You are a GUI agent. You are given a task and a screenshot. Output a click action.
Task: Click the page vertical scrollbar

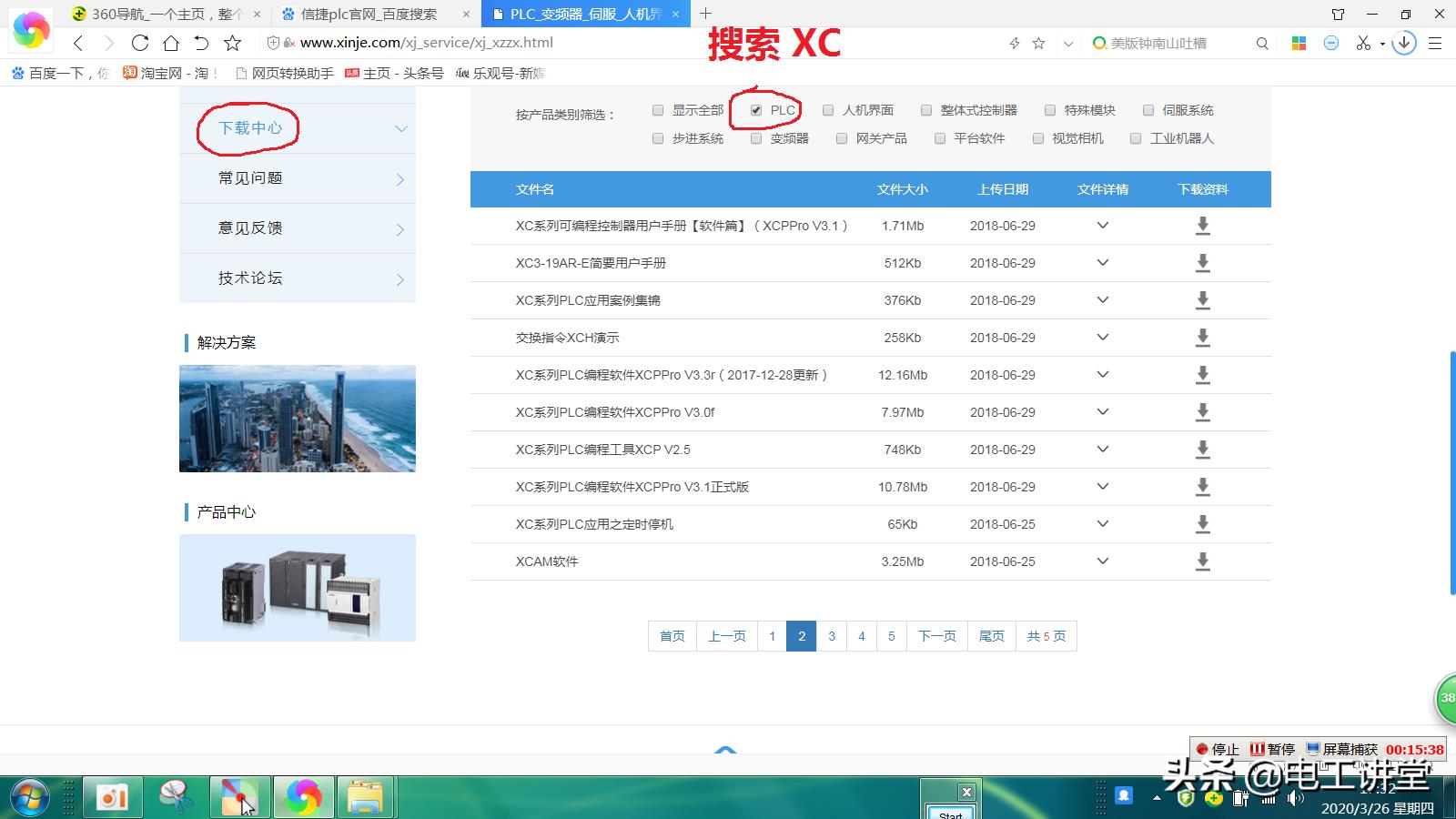click(1451, 473)
